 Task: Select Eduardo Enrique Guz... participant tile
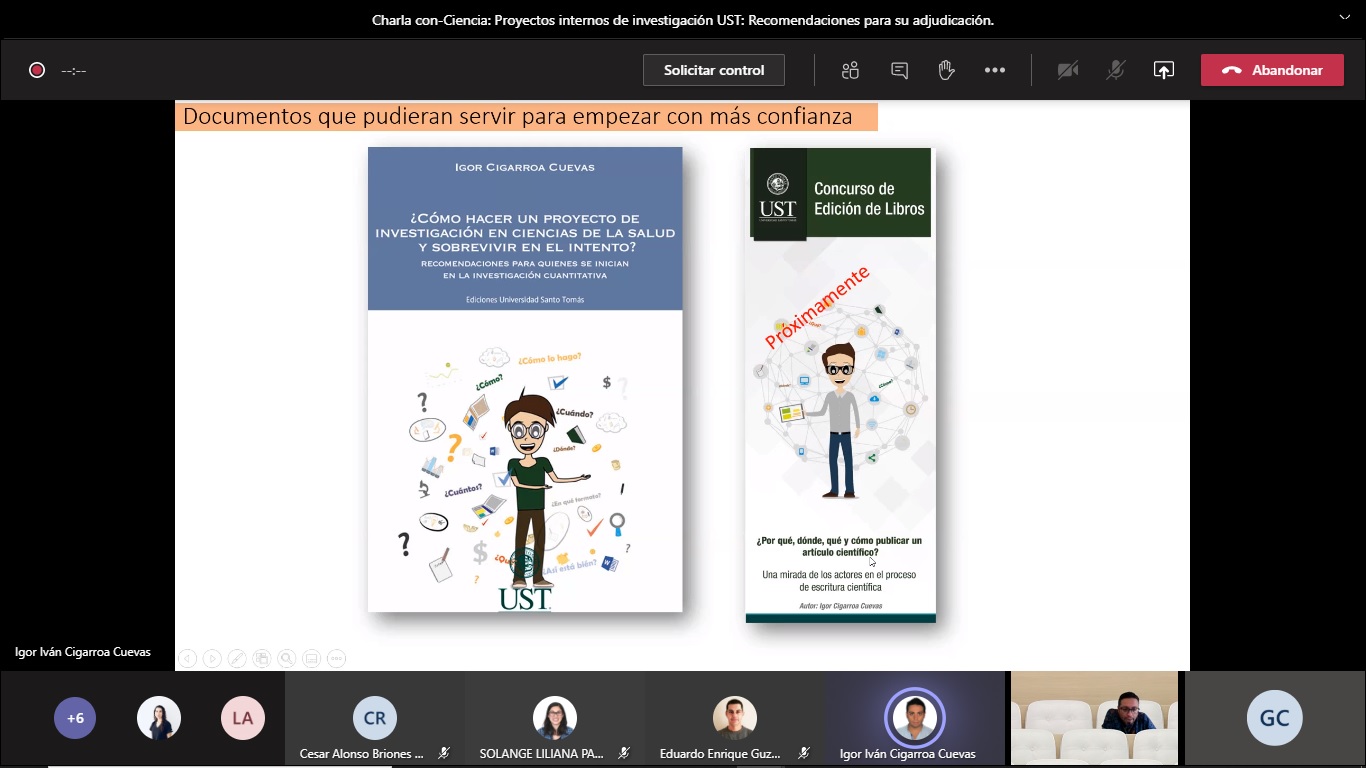pyautogui.click(x=735, y=718)
